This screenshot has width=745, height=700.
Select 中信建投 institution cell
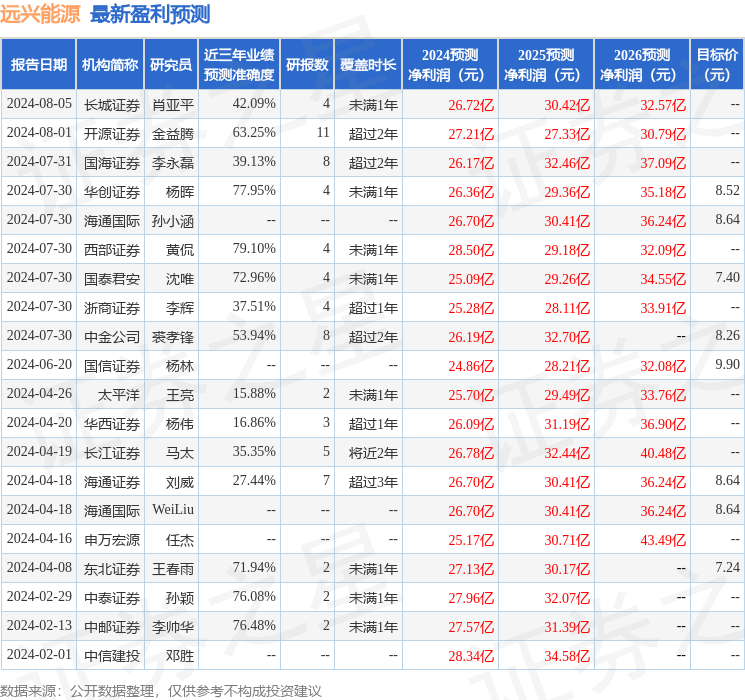112,656
